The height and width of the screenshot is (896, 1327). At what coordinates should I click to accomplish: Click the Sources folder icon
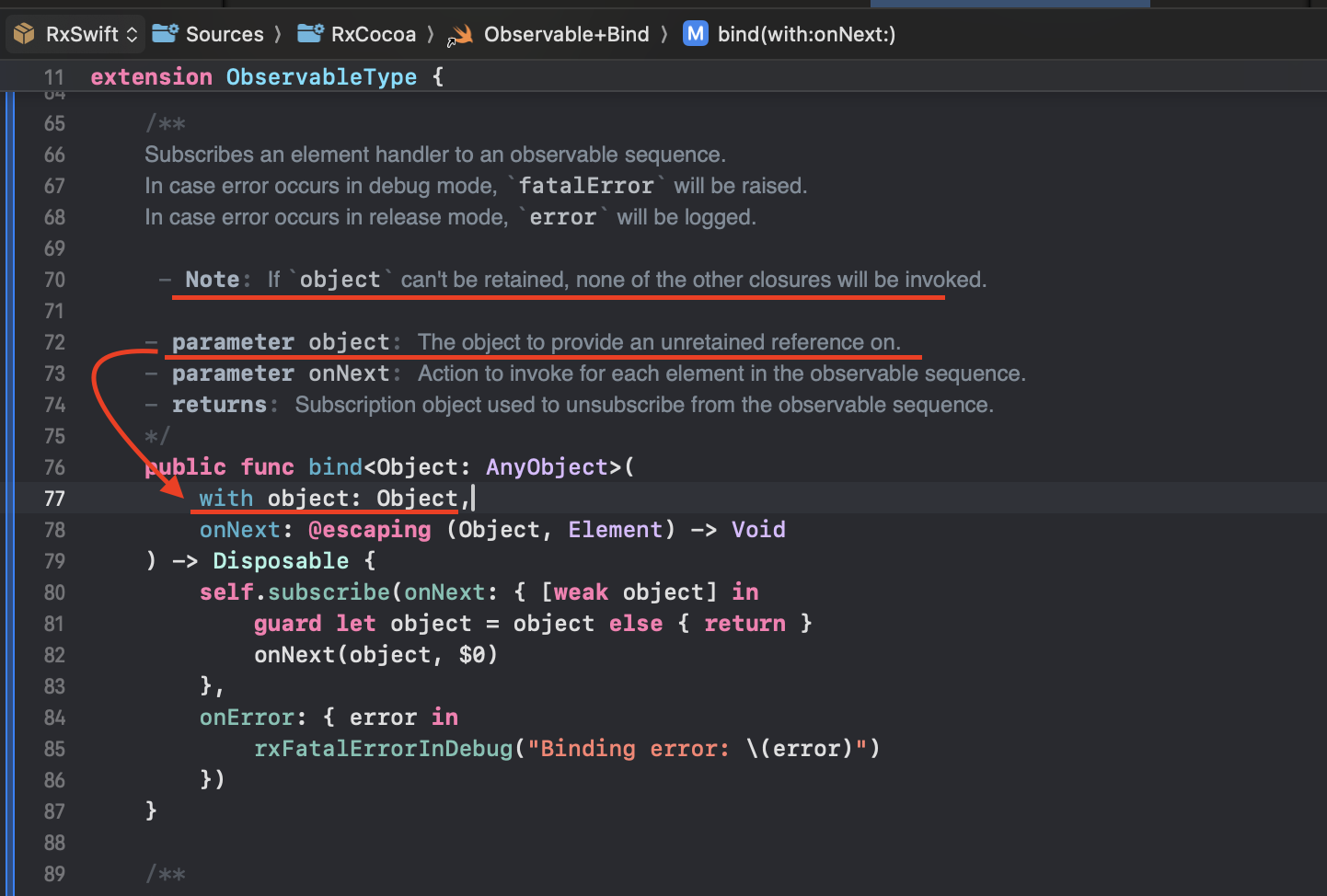click(x=165, y=34)
